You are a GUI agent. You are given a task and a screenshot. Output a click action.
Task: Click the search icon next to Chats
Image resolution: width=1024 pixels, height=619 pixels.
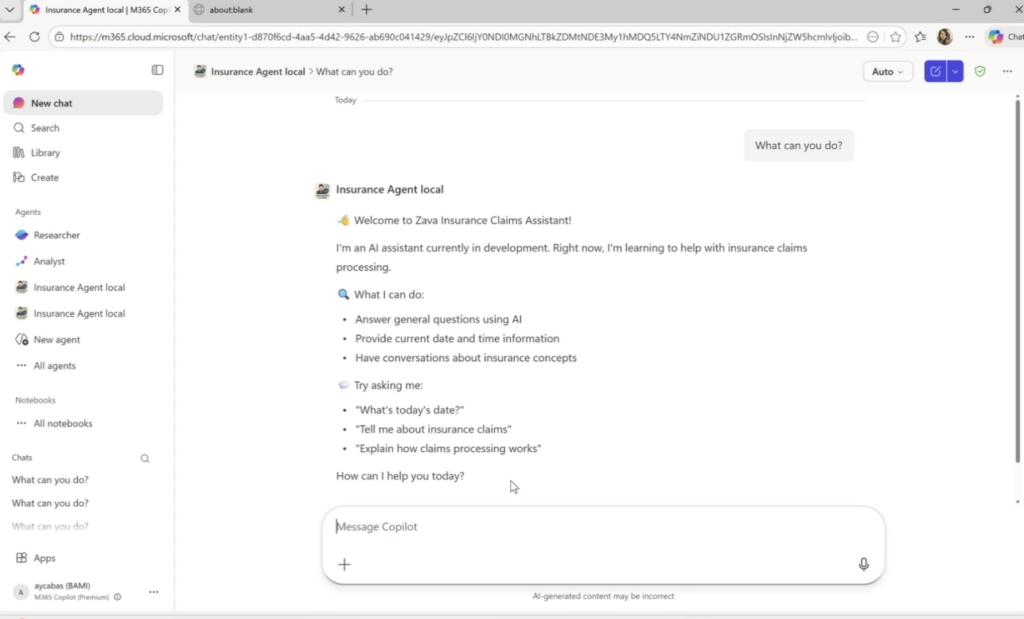(145, 459)
